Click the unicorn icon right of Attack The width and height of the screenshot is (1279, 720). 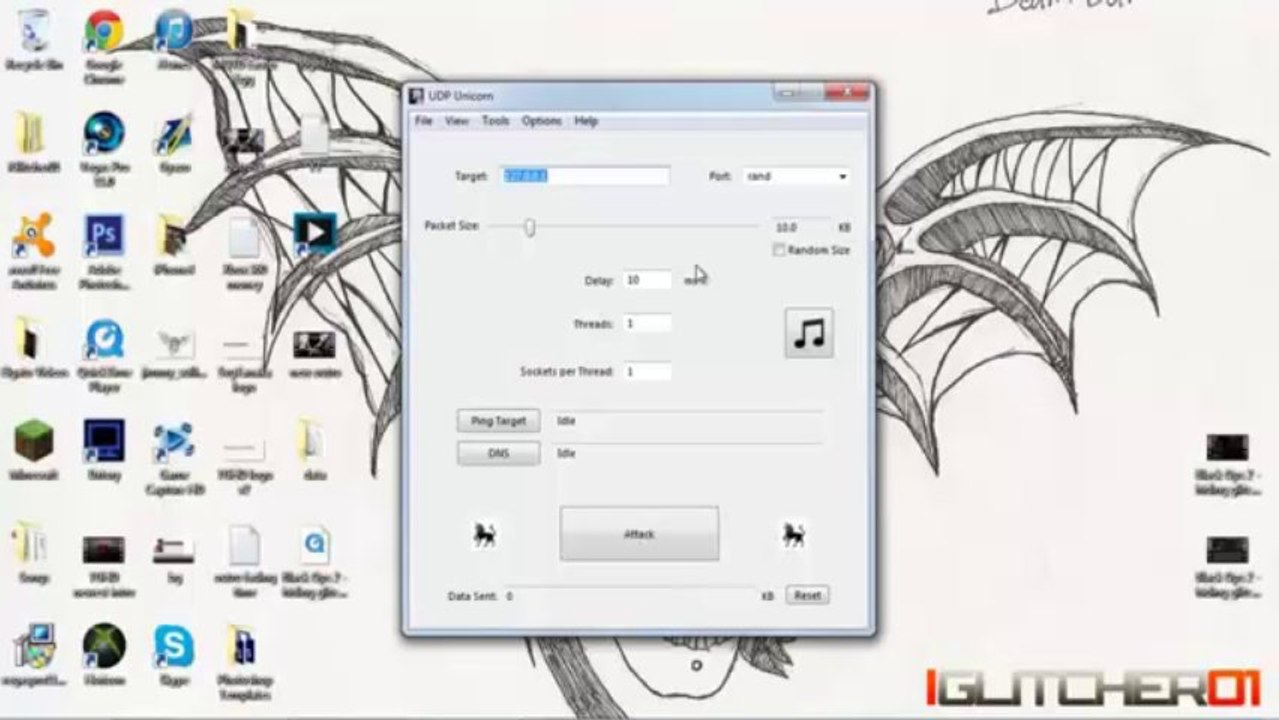pyautogui.click(x=794, y=535)
